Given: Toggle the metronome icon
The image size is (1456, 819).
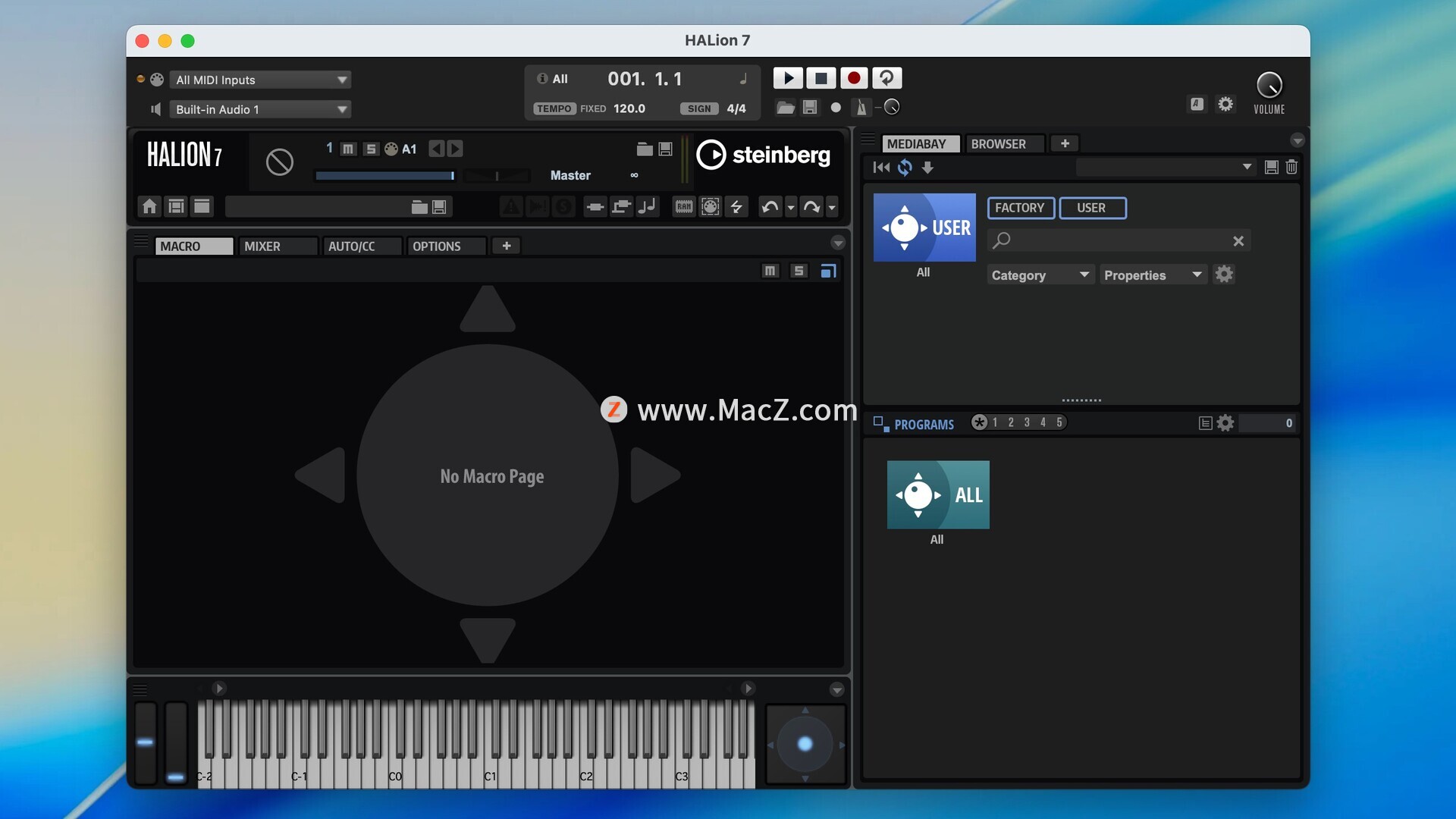Looking at the screenshot, I should coord(861,108).
